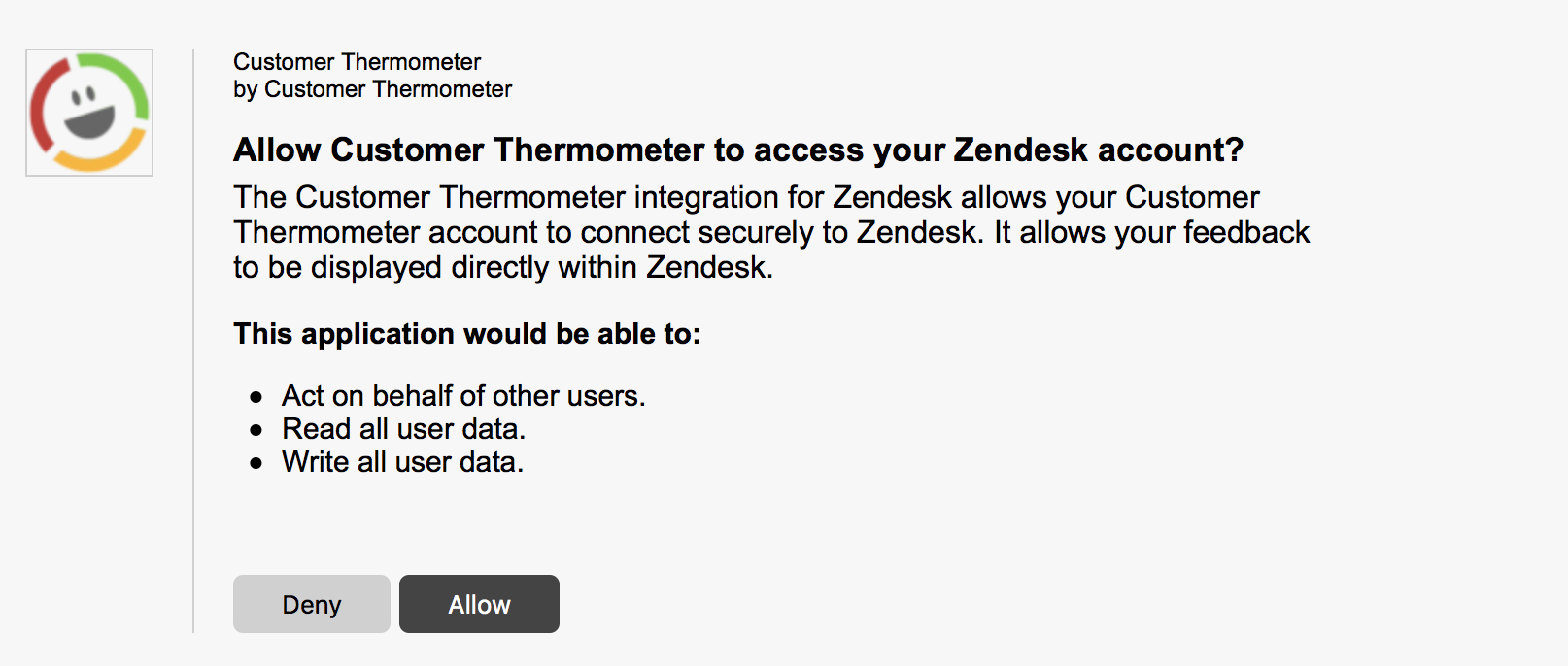This screenshot has width=1568, height=666.
Task: Click the 'Allow Customer Thermometer to access' heading
Action: pyautogui.click(x=738, y=150)
